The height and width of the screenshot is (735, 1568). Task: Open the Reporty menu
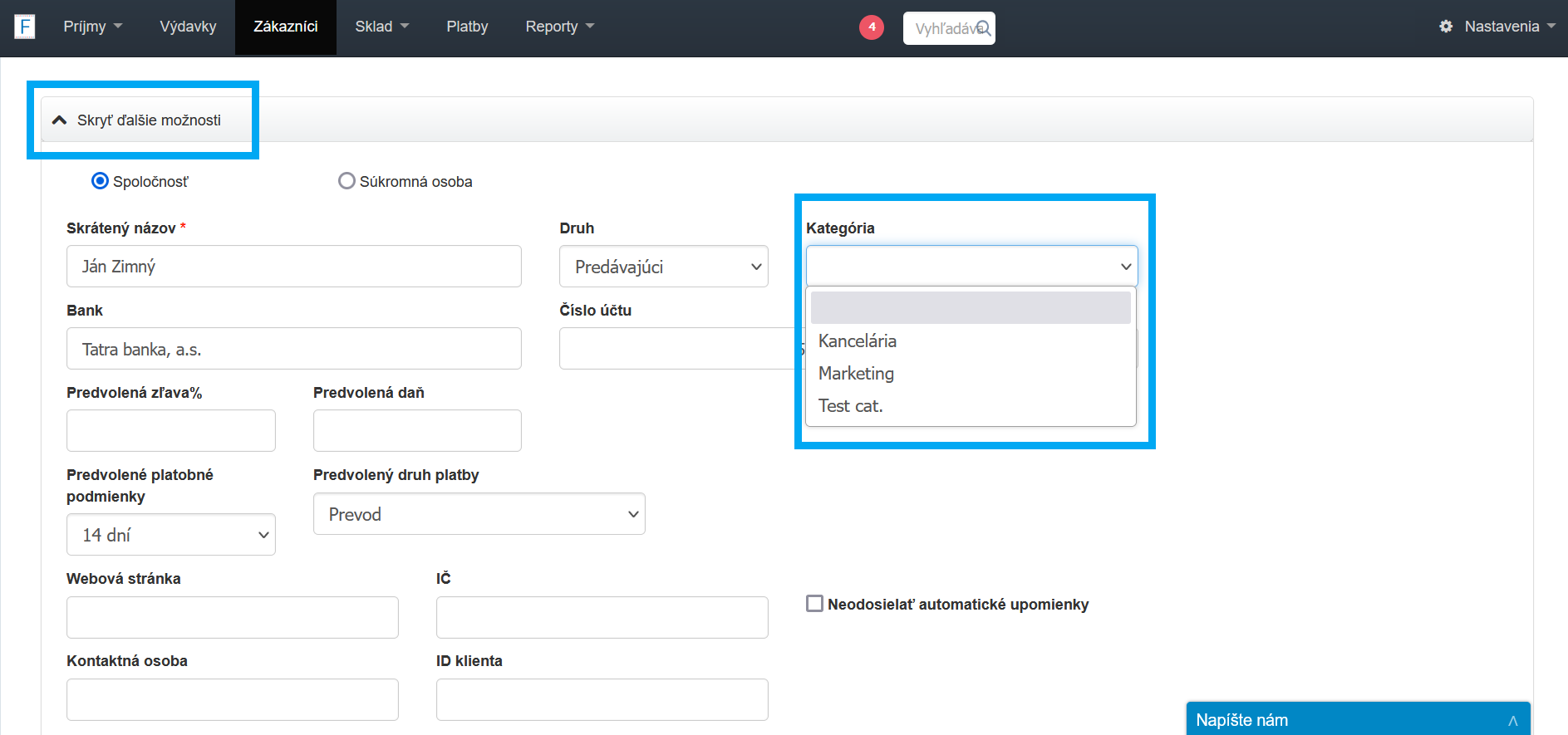tap(559, 27)
